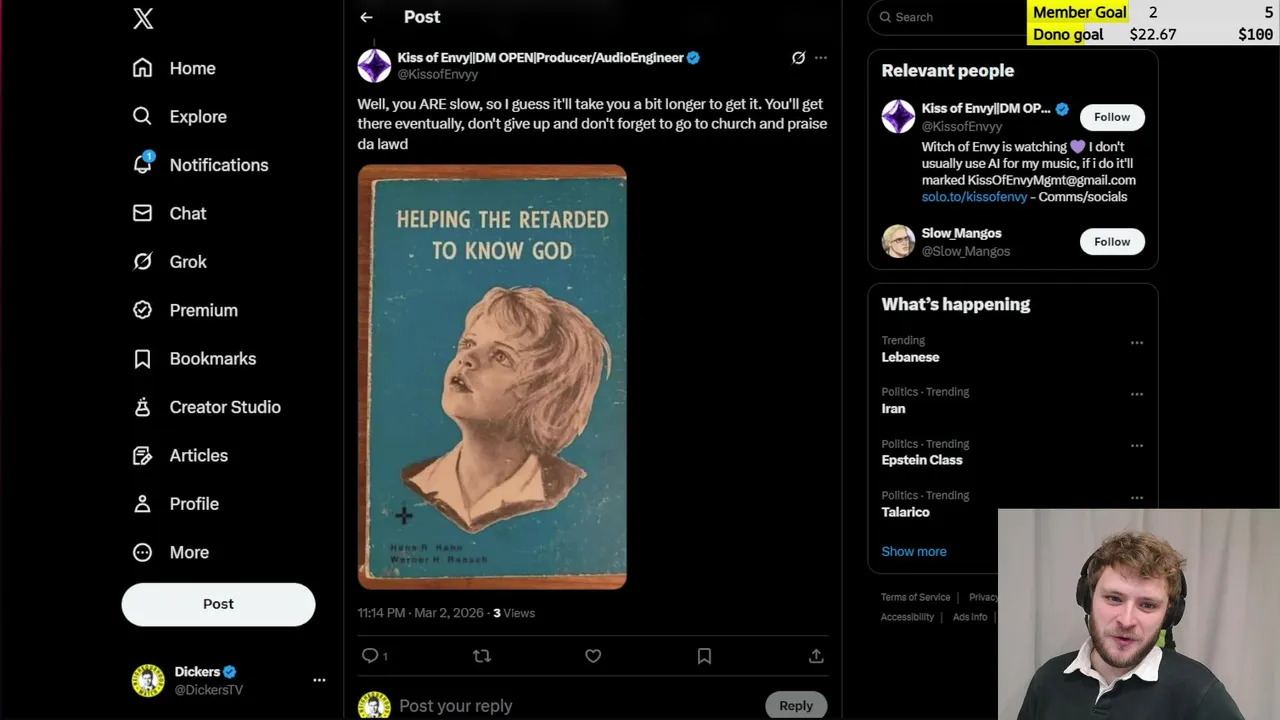Follow Slow_Mangos

tap(1111, 242)
